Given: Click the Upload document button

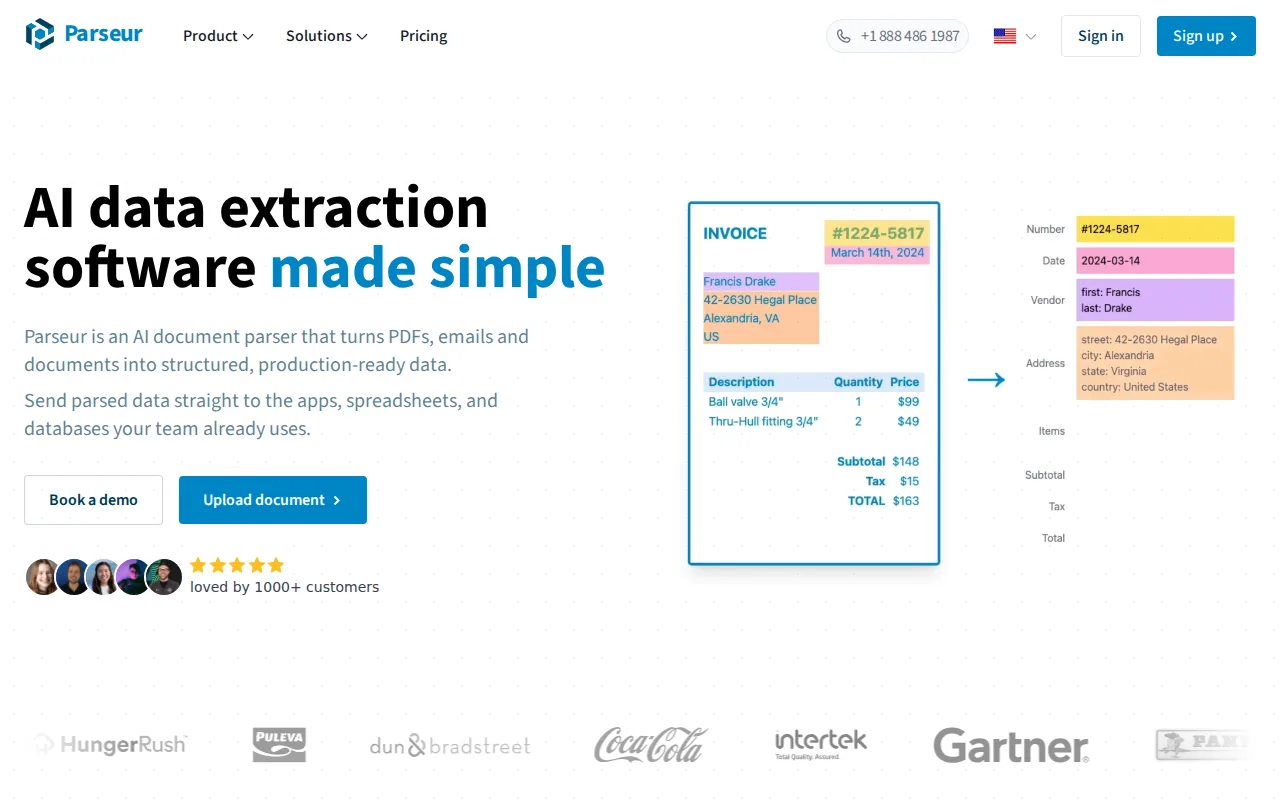Looking at the screenshot, I should pyautogui.click(x=273, y=500).
